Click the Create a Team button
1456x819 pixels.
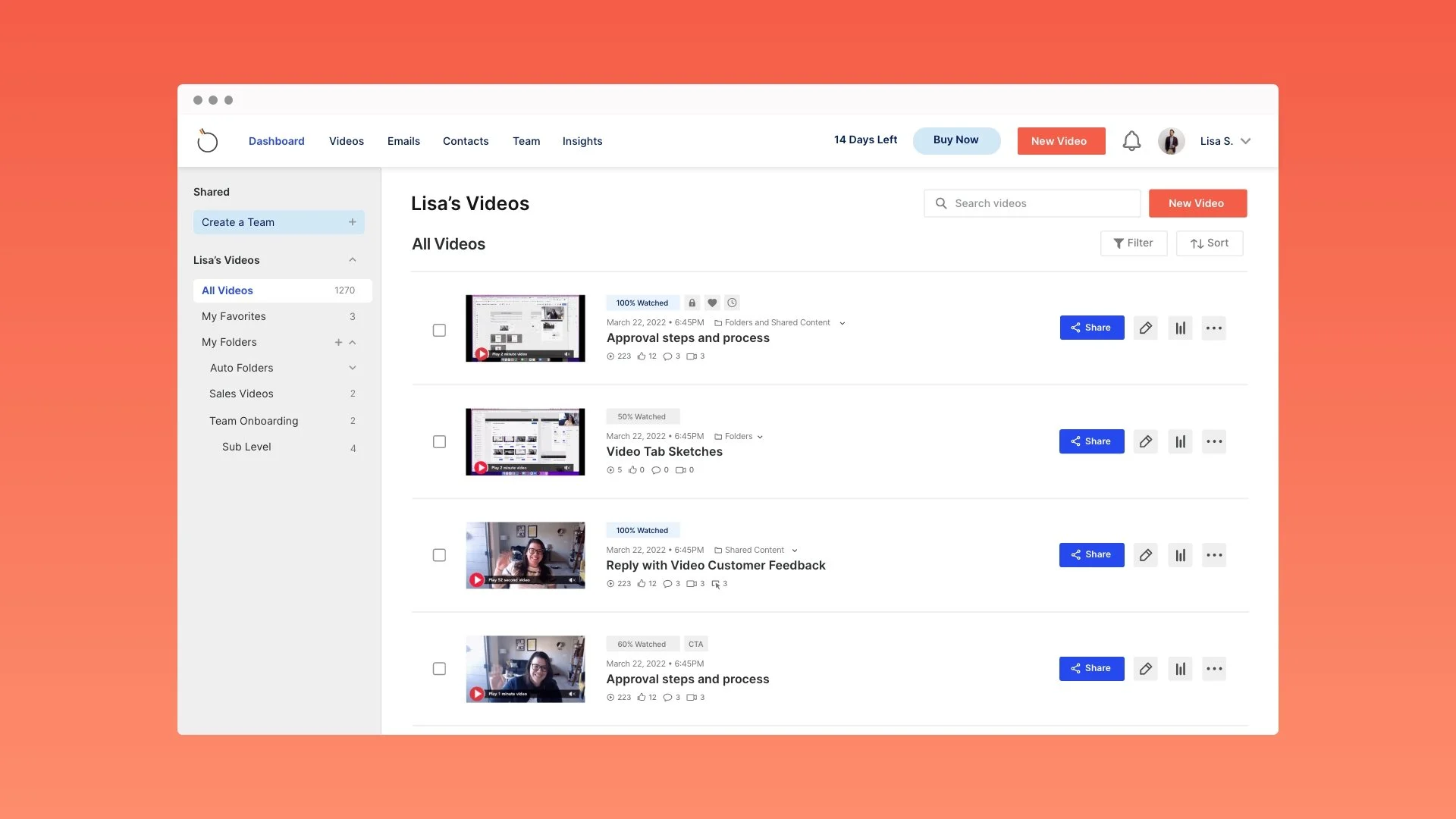[x=278, y=222]
